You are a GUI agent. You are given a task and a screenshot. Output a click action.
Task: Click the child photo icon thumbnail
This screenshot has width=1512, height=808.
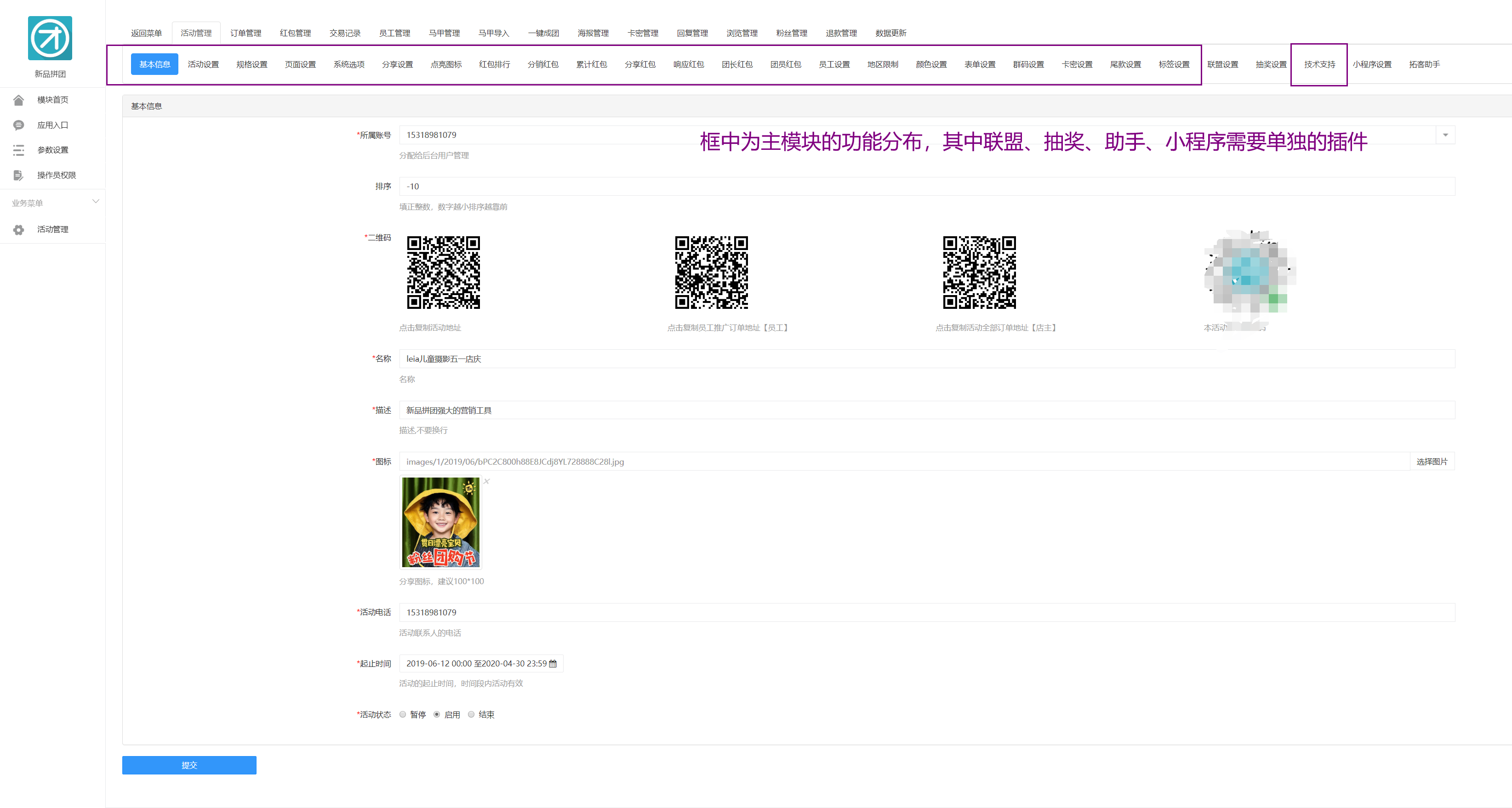click(x=441, y=522)
